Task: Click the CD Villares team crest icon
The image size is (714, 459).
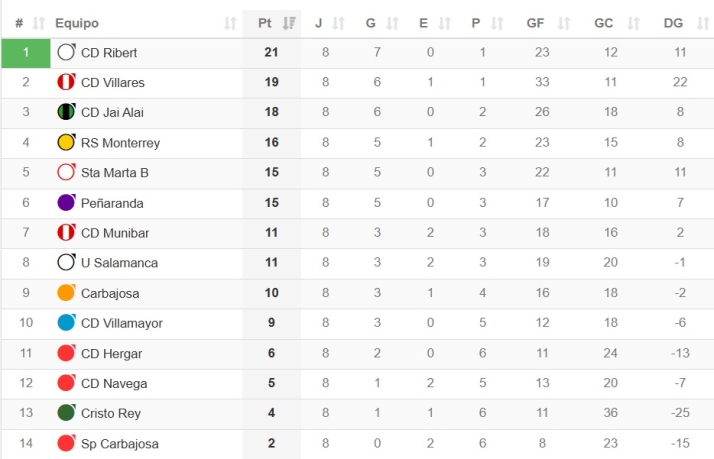Action: pos(66,82)
